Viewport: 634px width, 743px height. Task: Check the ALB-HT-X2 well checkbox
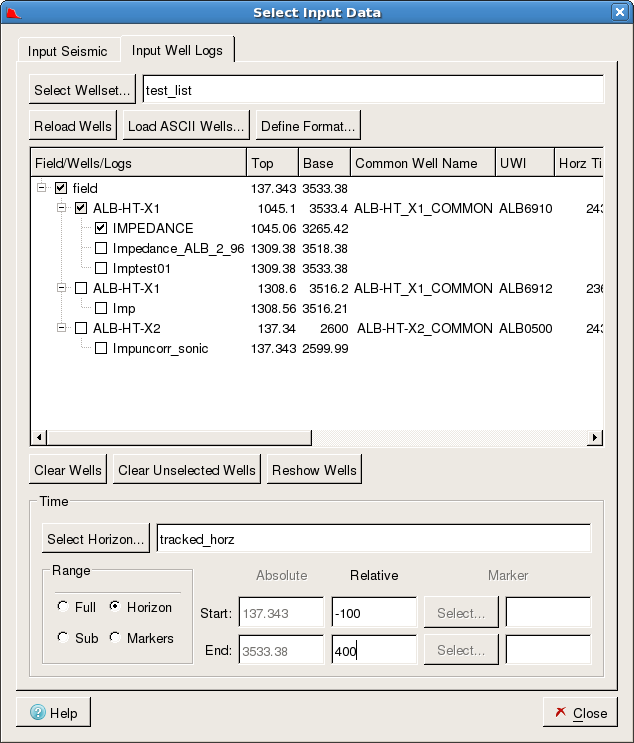pyautogui.click(x=81, y=328)
